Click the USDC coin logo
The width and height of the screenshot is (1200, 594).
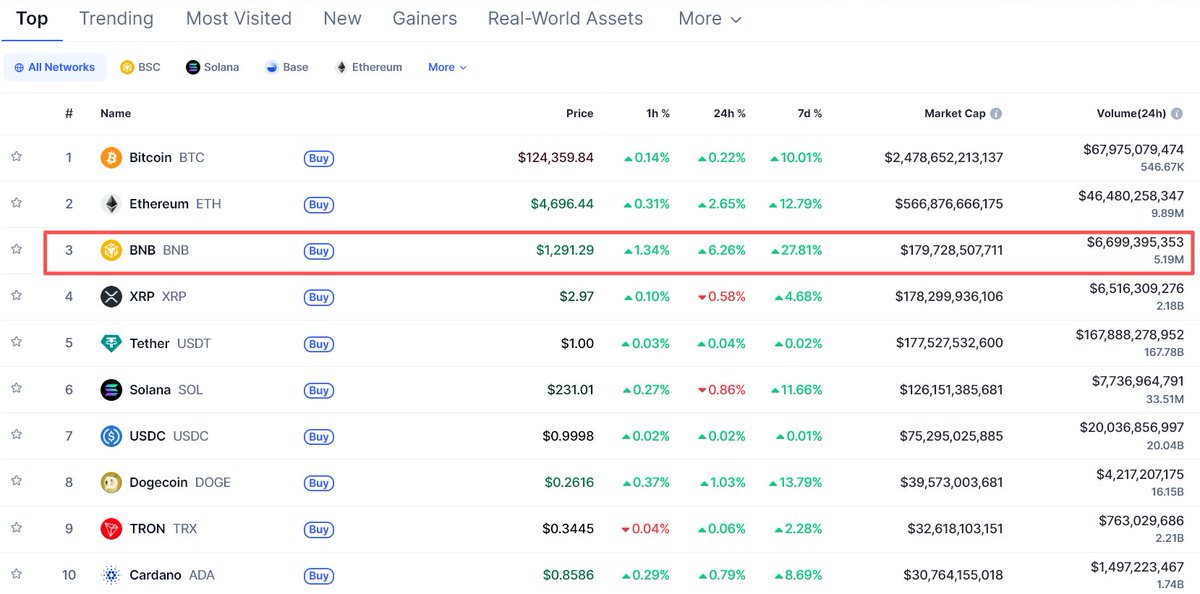point(111,436)
